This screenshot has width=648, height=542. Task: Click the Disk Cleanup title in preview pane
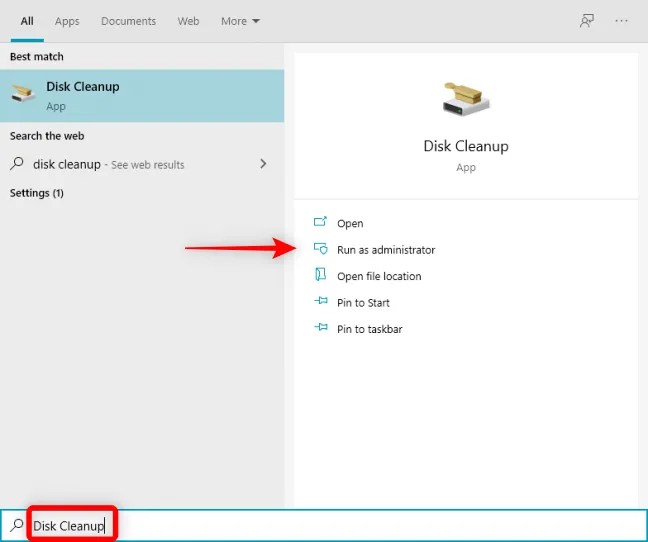point(466,146)
